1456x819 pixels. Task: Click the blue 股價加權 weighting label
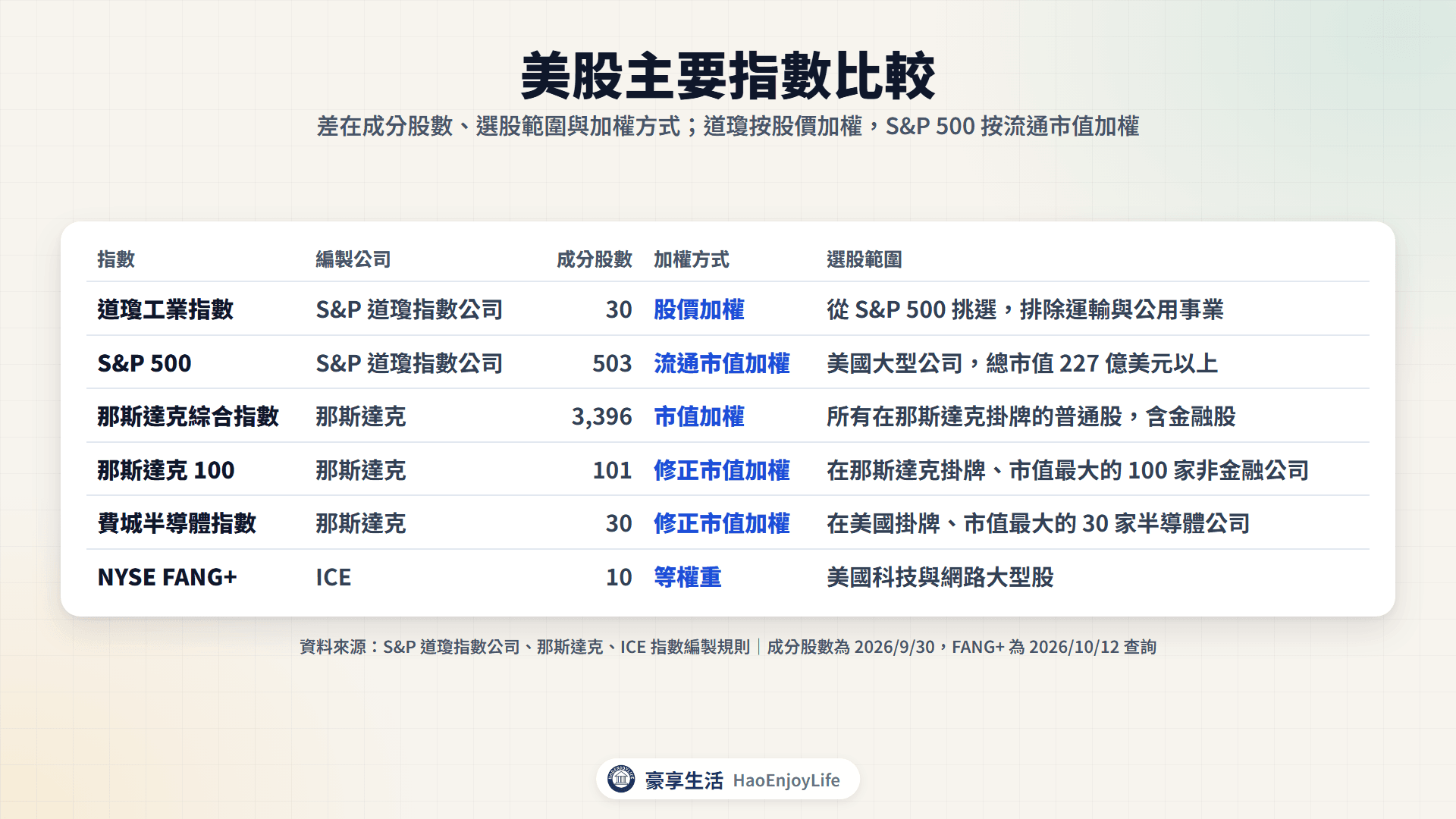[699, 309]
